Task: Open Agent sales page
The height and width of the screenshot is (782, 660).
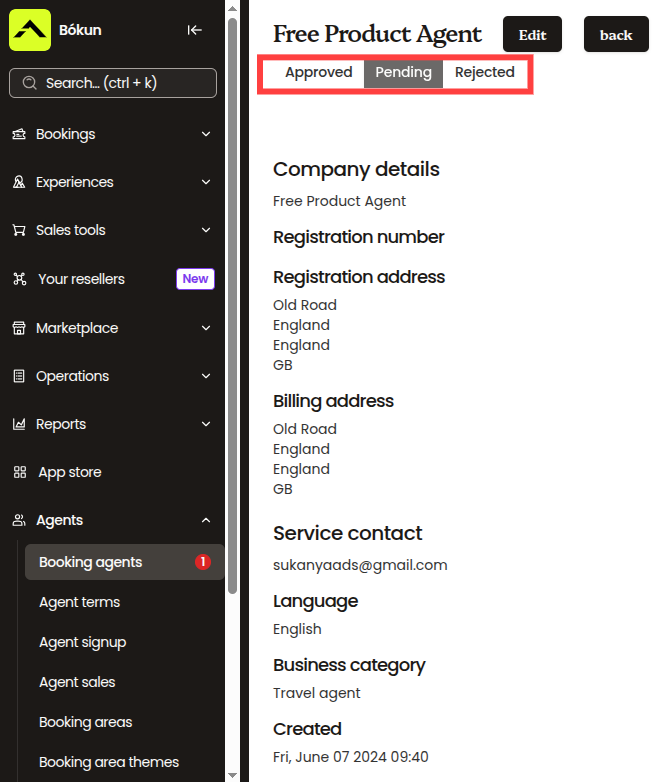Action: (x=77, y=682)
